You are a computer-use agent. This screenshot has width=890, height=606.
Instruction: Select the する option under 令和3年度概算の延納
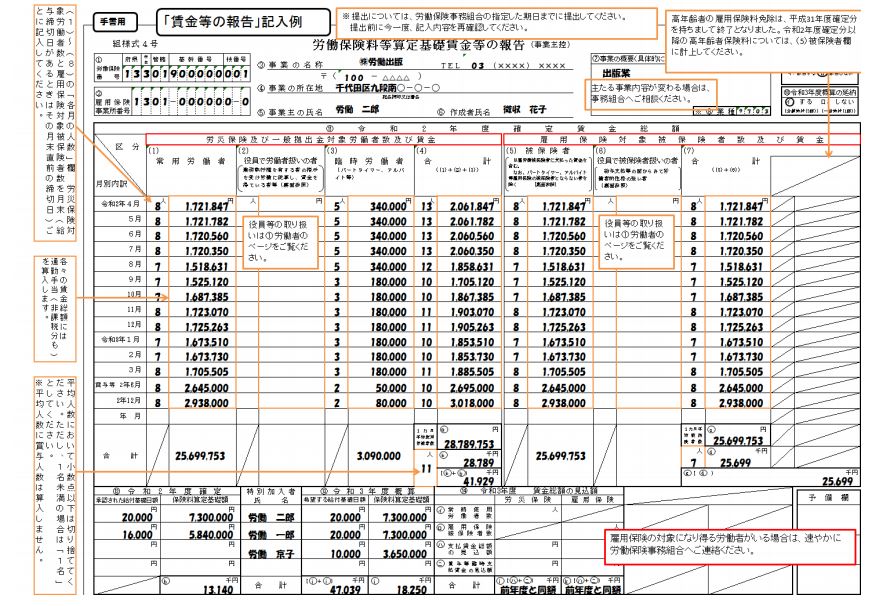point(799,102)
